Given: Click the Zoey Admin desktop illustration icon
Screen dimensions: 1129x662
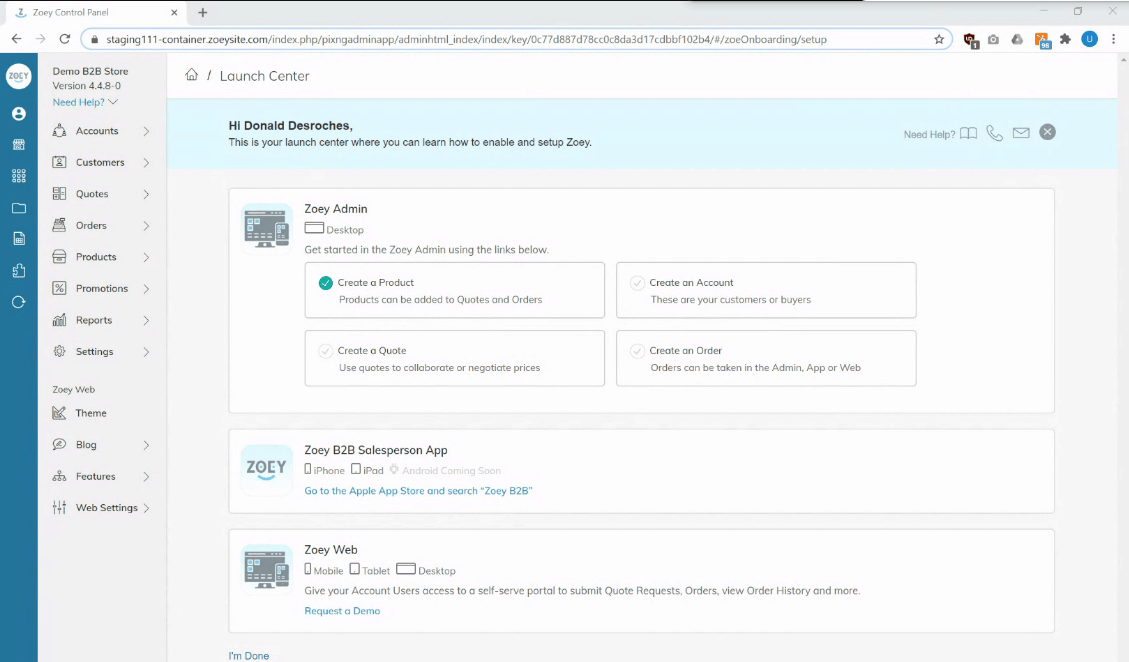Looking at the screenshot, I should point(266,228).
